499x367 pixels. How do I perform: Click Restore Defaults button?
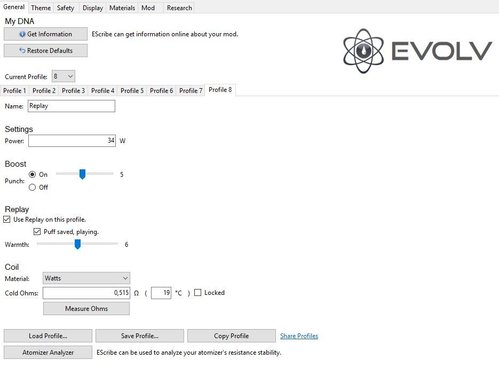click(46, 51)
